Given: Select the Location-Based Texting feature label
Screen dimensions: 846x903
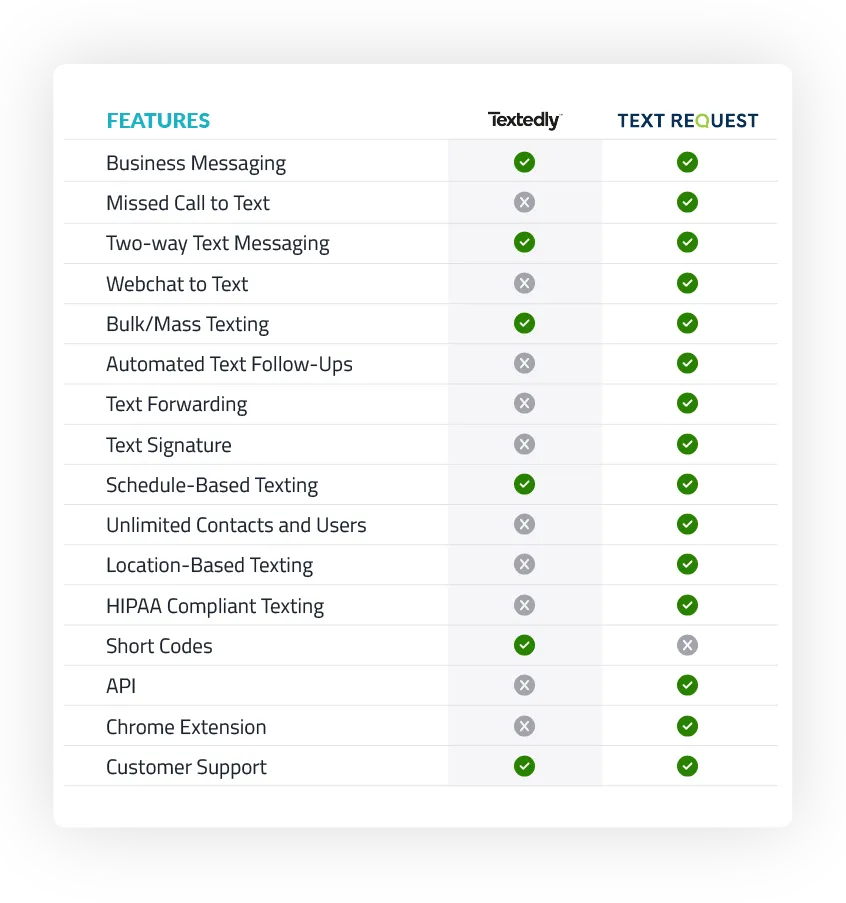Looking at the screenshot, I should click(210, 566).
